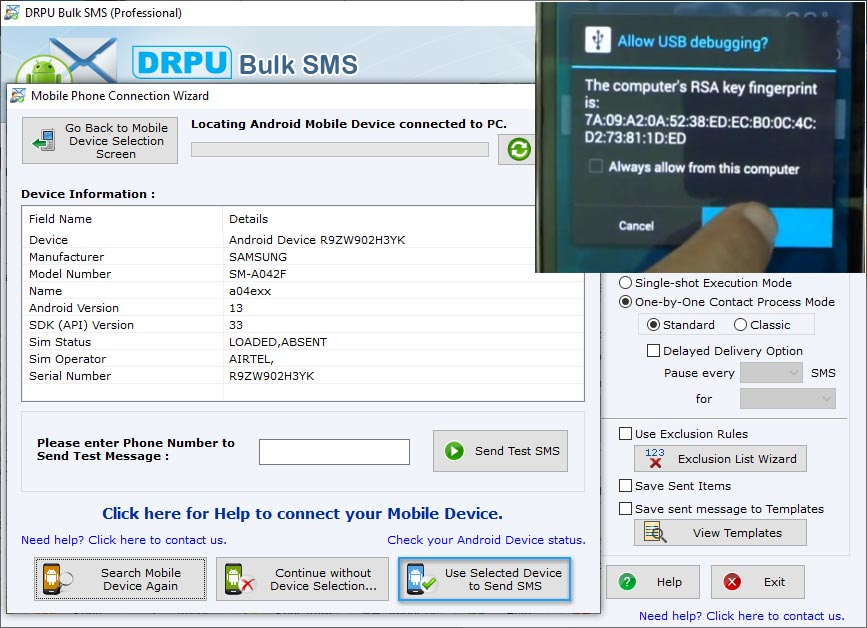Click the Sim Status field name

60,342
